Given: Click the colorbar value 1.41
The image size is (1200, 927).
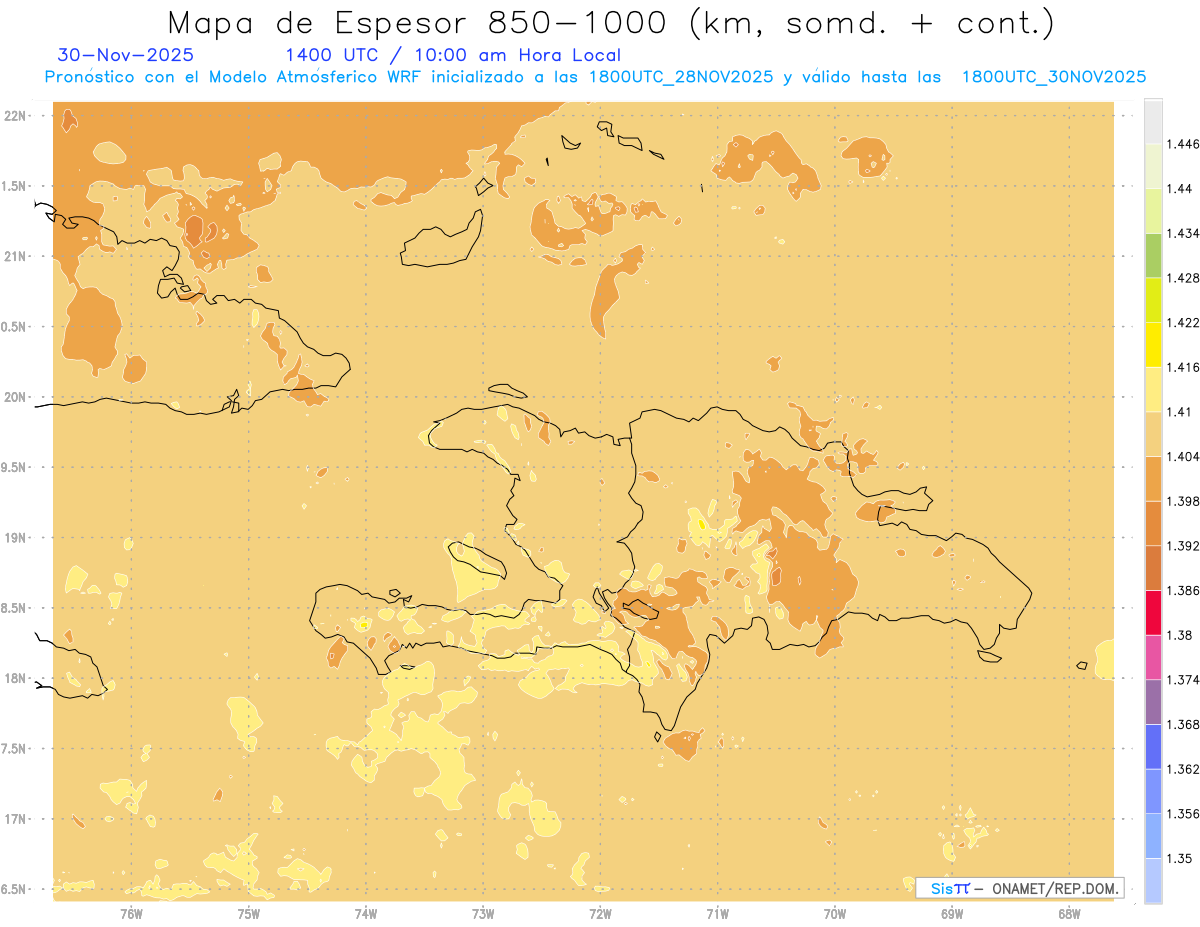Looking at the screenshot, I should pos(1180,412).
